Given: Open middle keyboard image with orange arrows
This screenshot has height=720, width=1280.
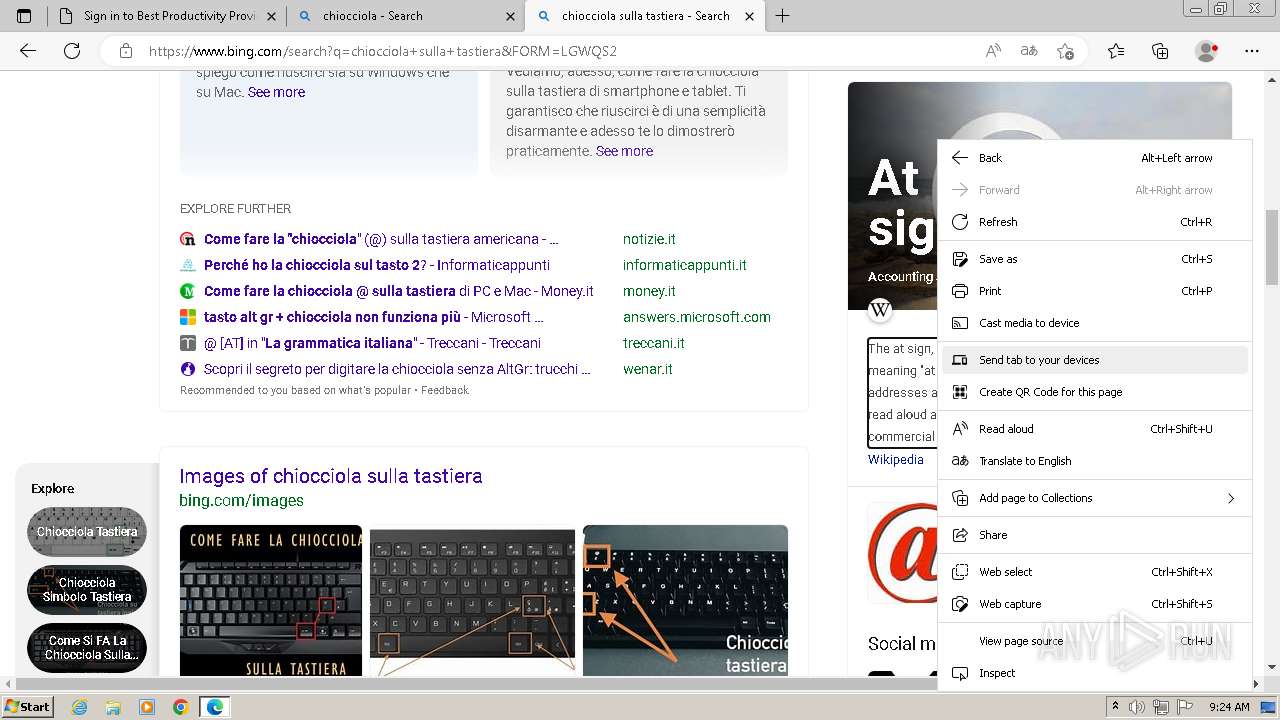Looking at the screenshot, I should [x=473, y=600].
